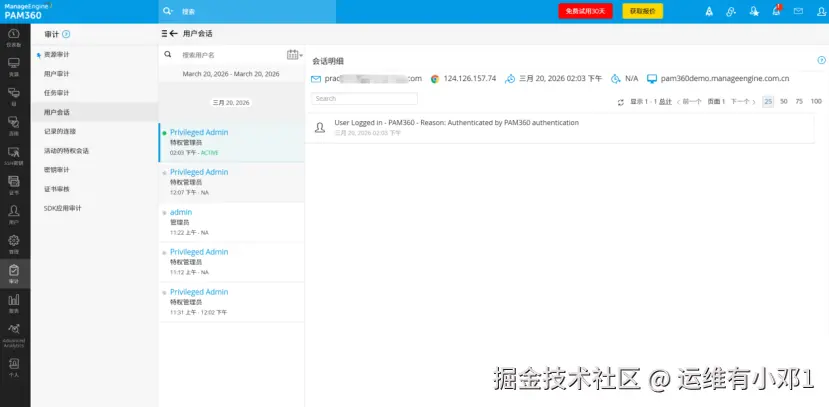This screenshot has height=407, width=829.
Task: Set page size to 75
Action: (799, 101)
